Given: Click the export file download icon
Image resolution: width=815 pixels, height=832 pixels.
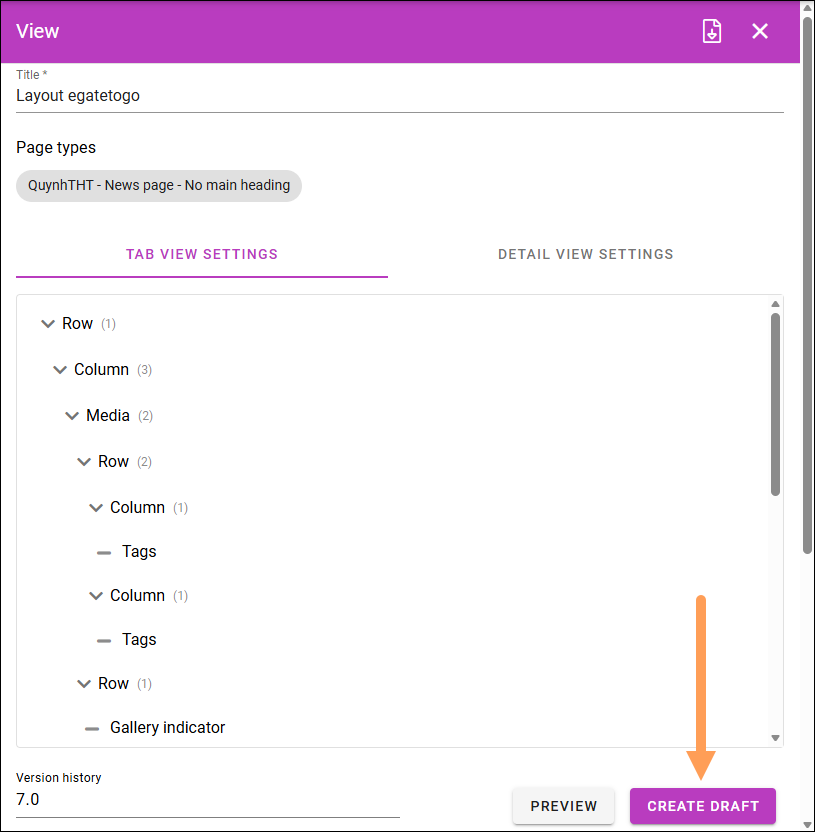Looking at the screenshot, I should pos(712,31).
